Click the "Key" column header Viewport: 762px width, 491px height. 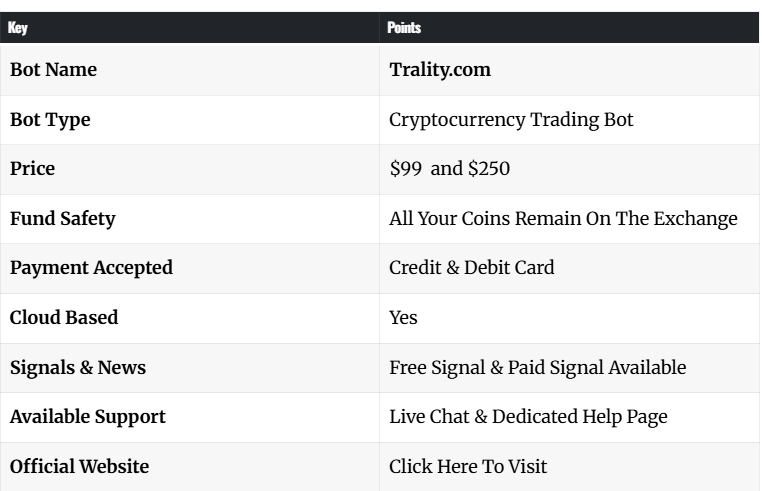[x=18, y=28]
